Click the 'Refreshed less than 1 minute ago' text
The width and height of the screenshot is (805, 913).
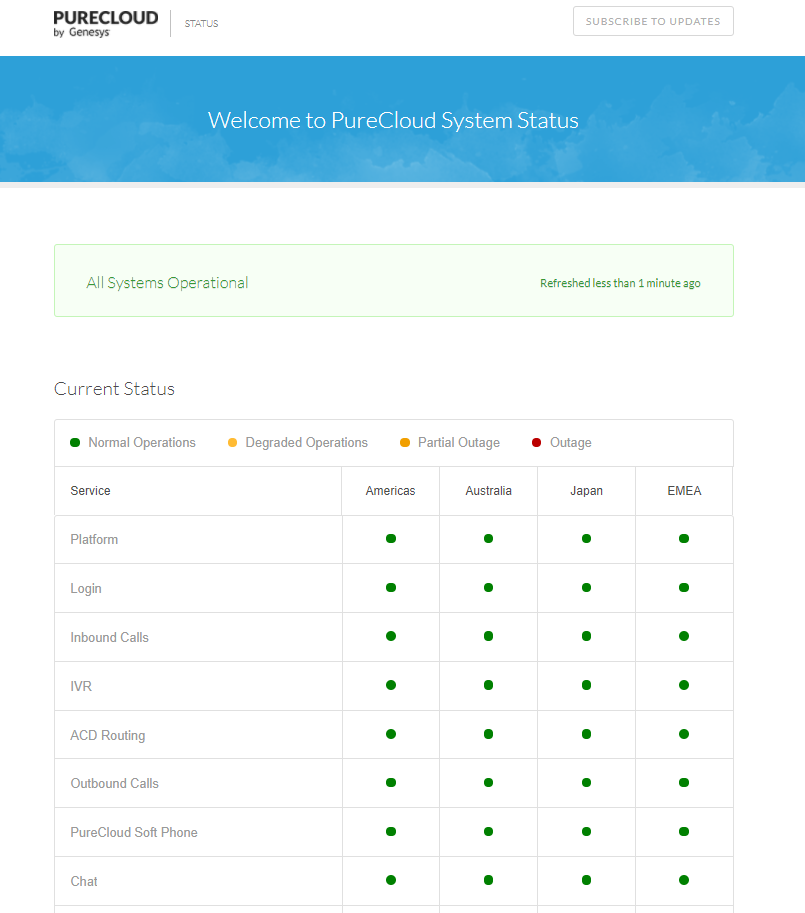(620, 283)
